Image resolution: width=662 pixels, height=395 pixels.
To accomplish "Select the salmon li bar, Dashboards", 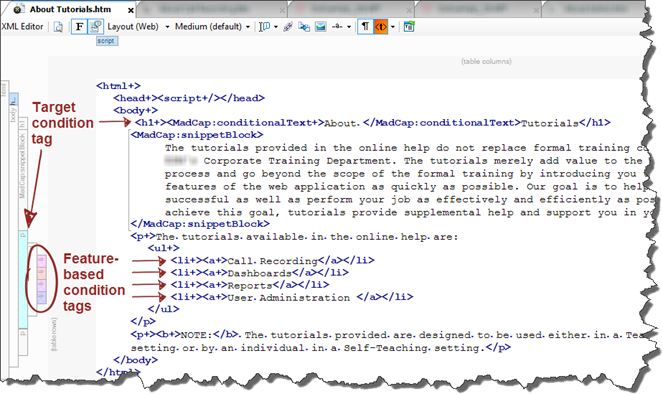I will coord(41,273).
